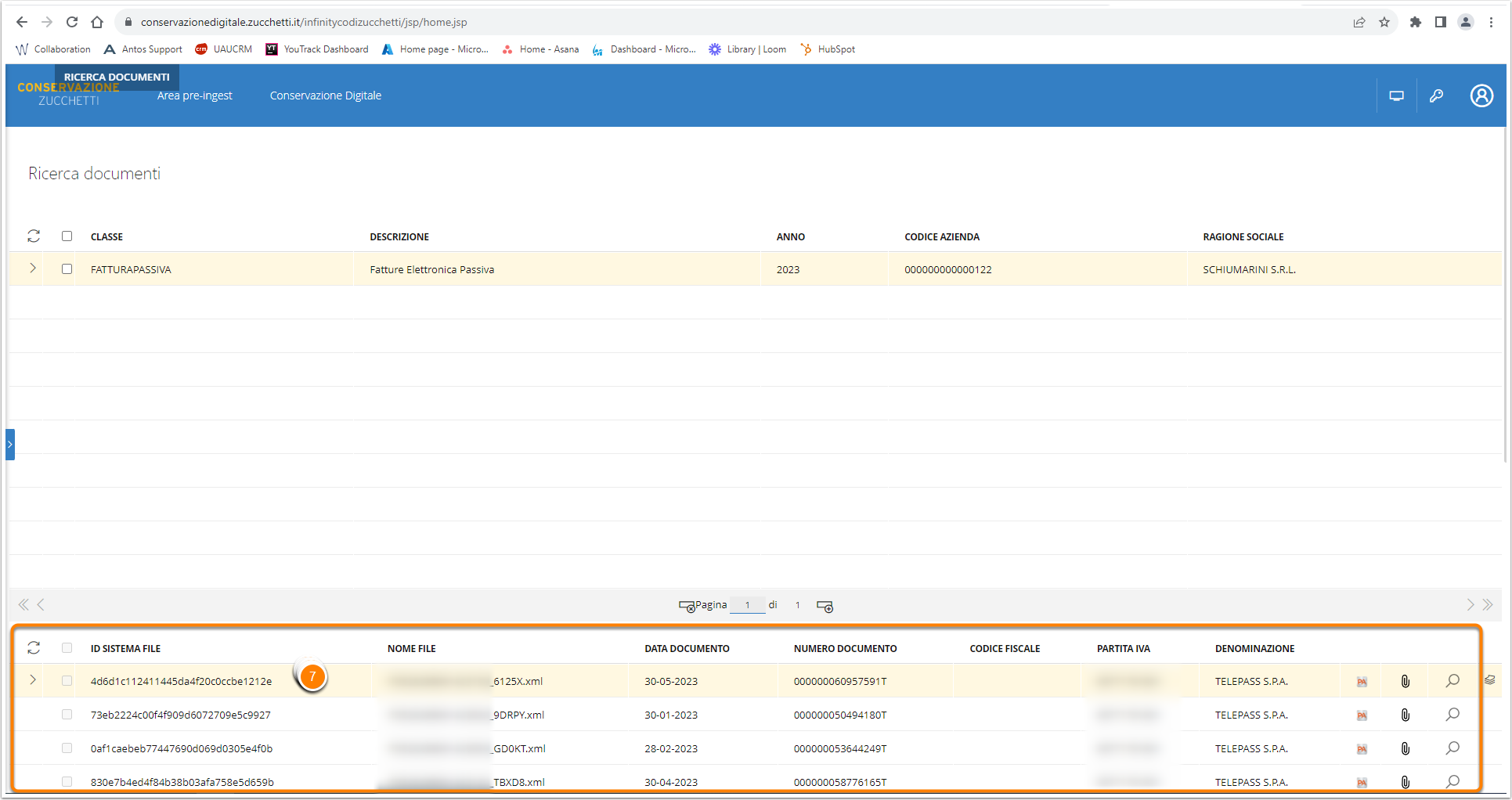Refresh the document classes table
Viewport: 1512px width, 800px height.
pos(34,236)
